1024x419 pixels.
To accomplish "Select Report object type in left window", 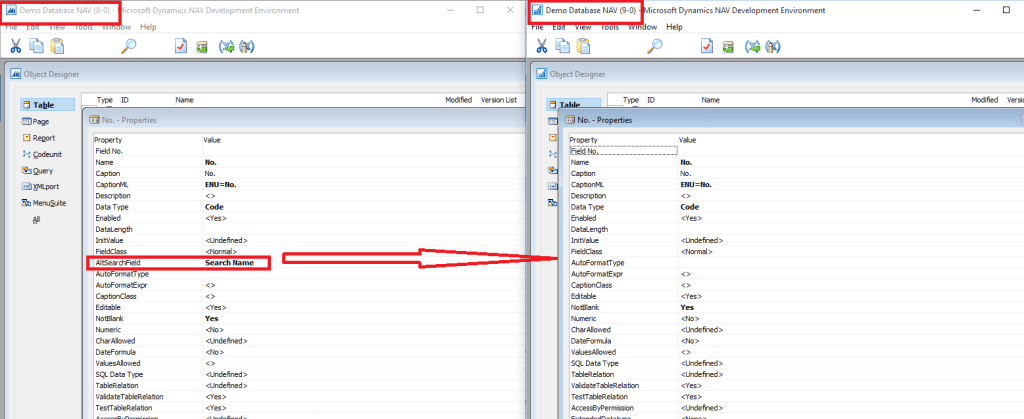I will 43,138.
